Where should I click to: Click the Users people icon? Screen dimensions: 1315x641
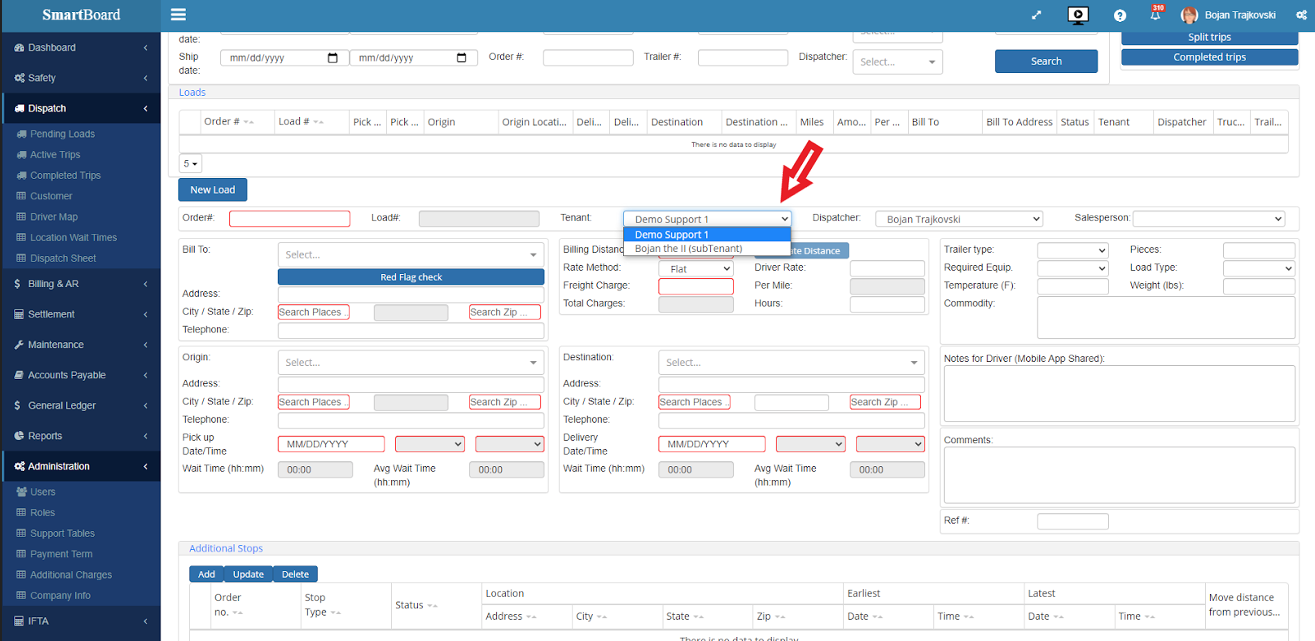22,492
